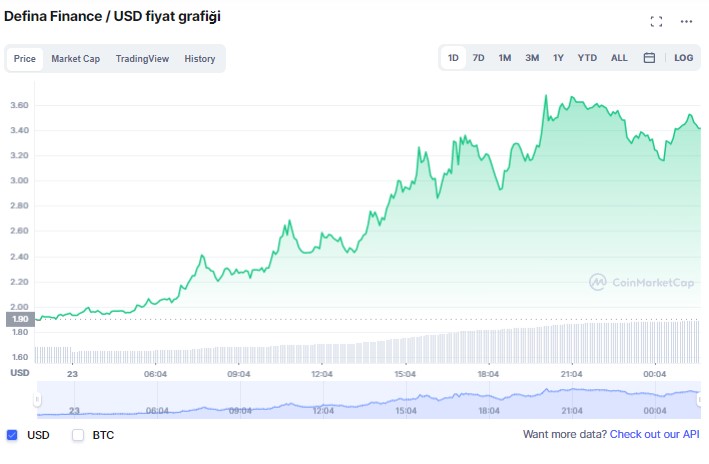Open the History tab
This screenshot has width=709, height=464.
[x=199, y=59]
